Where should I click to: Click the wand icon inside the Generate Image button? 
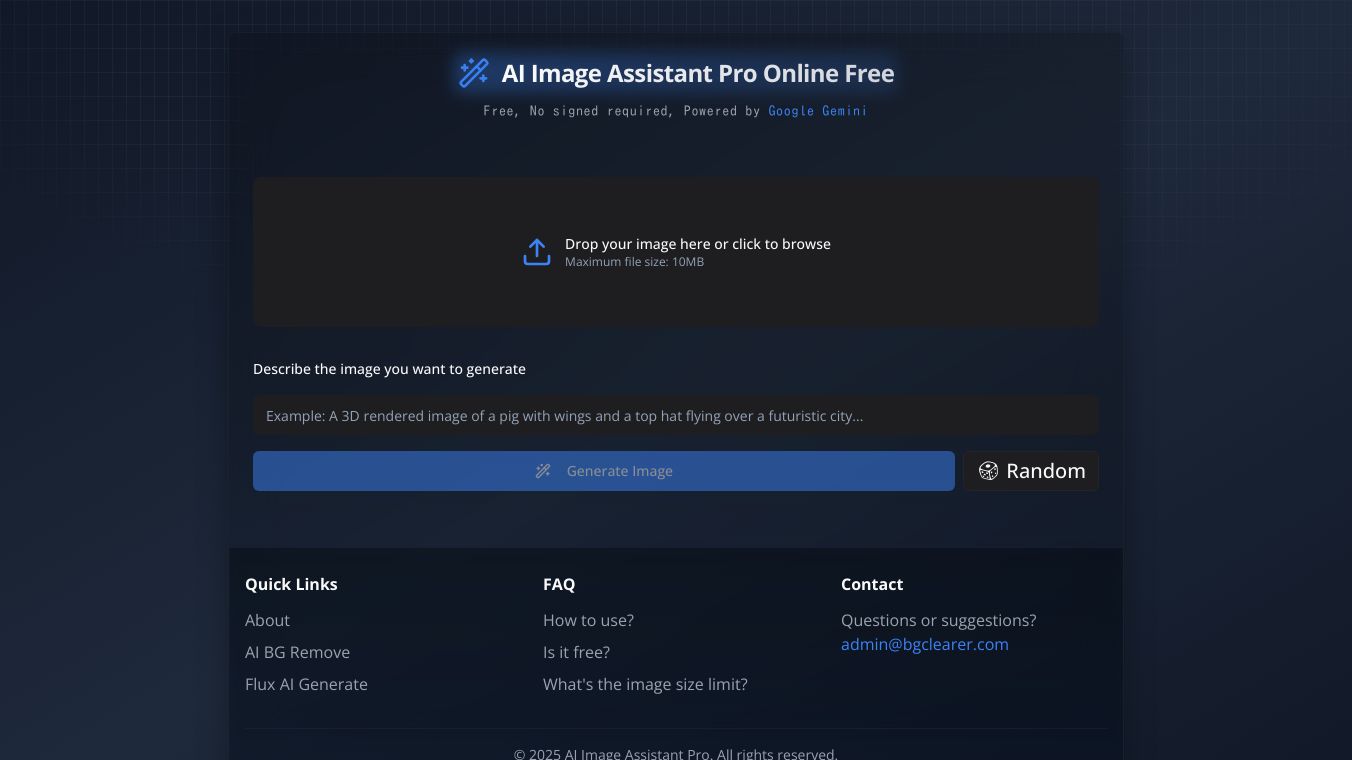pyautogui.click(x=543, y=471)
